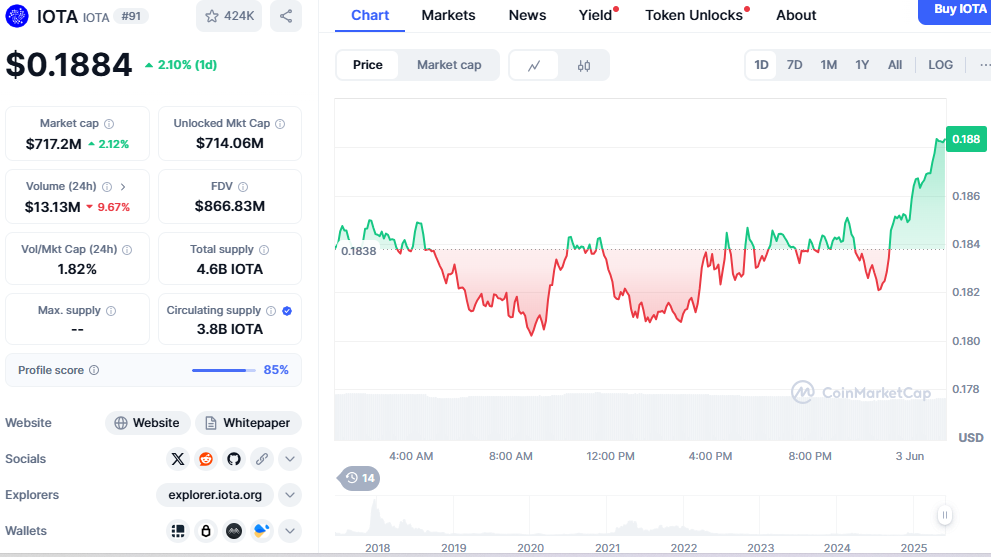Show info for Market cap
The image size is (991, 557).
click(109, 124)
